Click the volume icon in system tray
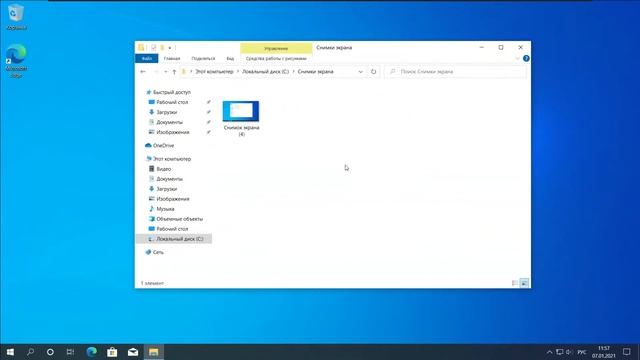Viewport: 640px width, 360px height. click(569, 352)
